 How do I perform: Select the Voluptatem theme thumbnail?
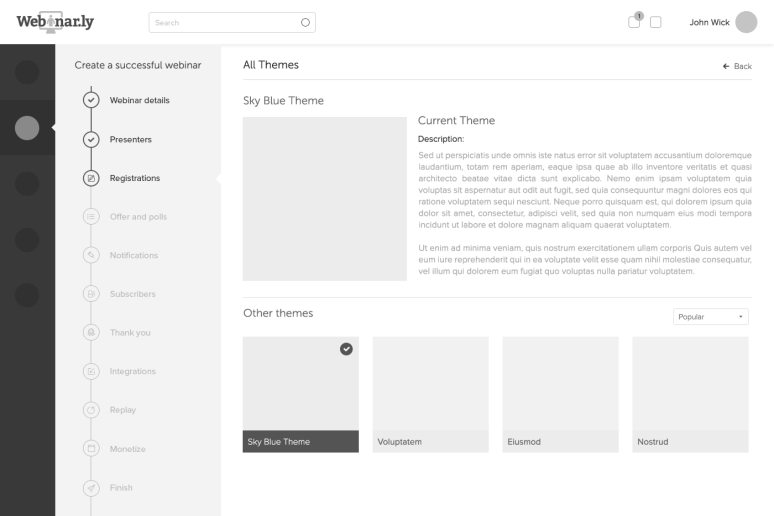point(430,384)
